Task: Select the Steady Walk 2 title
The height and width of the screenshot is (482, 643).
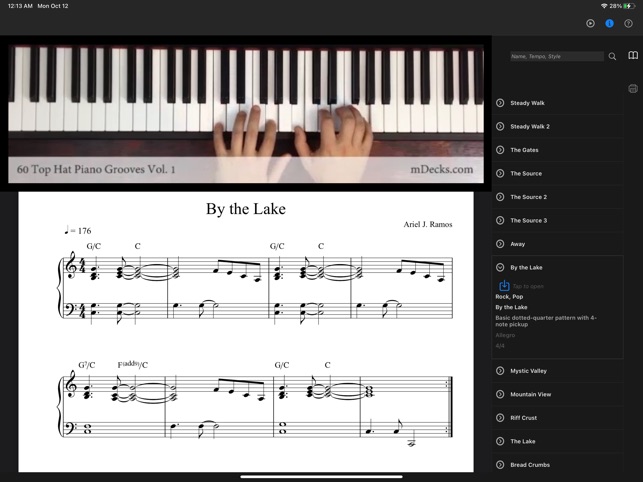Action: (530, 126)
